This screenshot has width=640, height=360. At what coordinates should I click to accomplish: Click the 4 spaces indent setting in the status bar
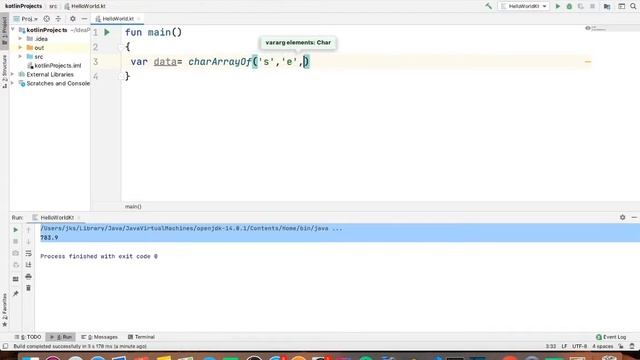coord(602,347)
